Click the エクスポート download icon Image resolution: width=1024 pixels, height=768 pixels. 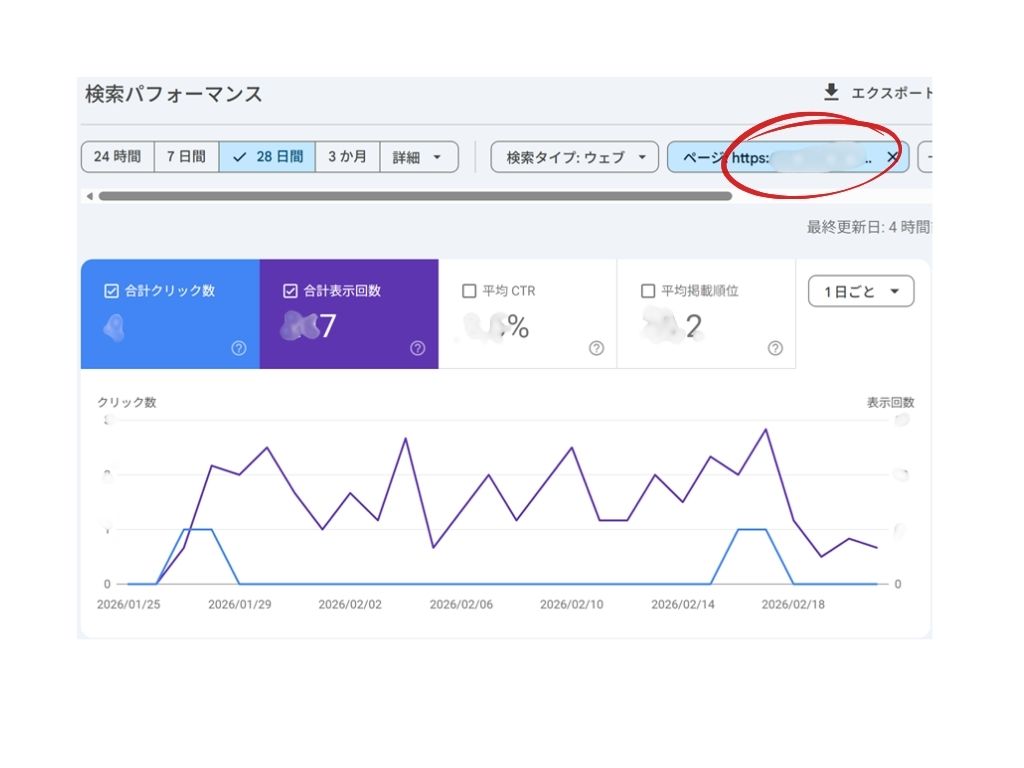click(830, 92)
